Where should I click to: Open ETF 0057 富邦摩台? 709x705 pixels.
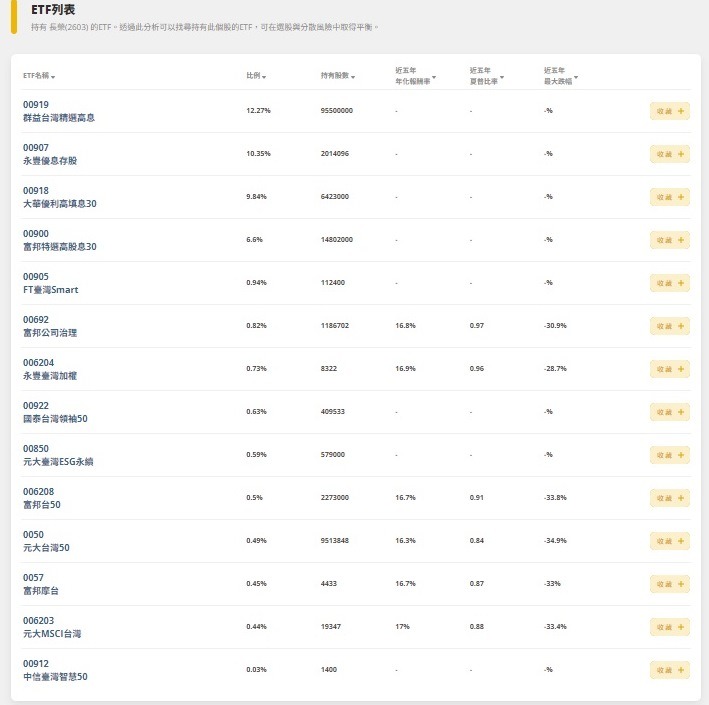point(41,584)
